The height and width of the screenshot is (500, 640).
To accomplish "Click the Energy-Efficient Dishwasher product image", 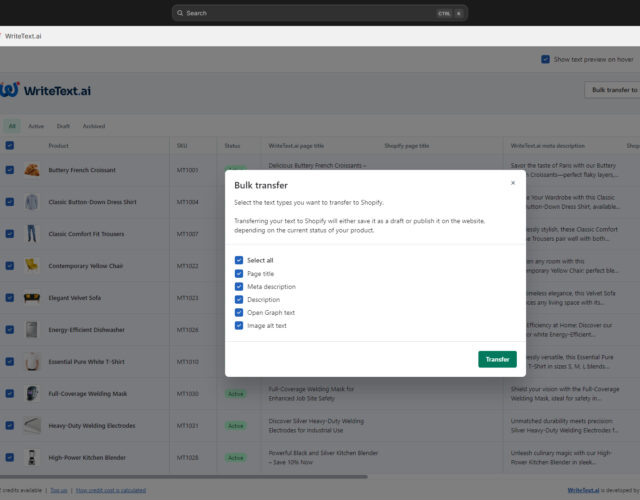I will [32, 330].
